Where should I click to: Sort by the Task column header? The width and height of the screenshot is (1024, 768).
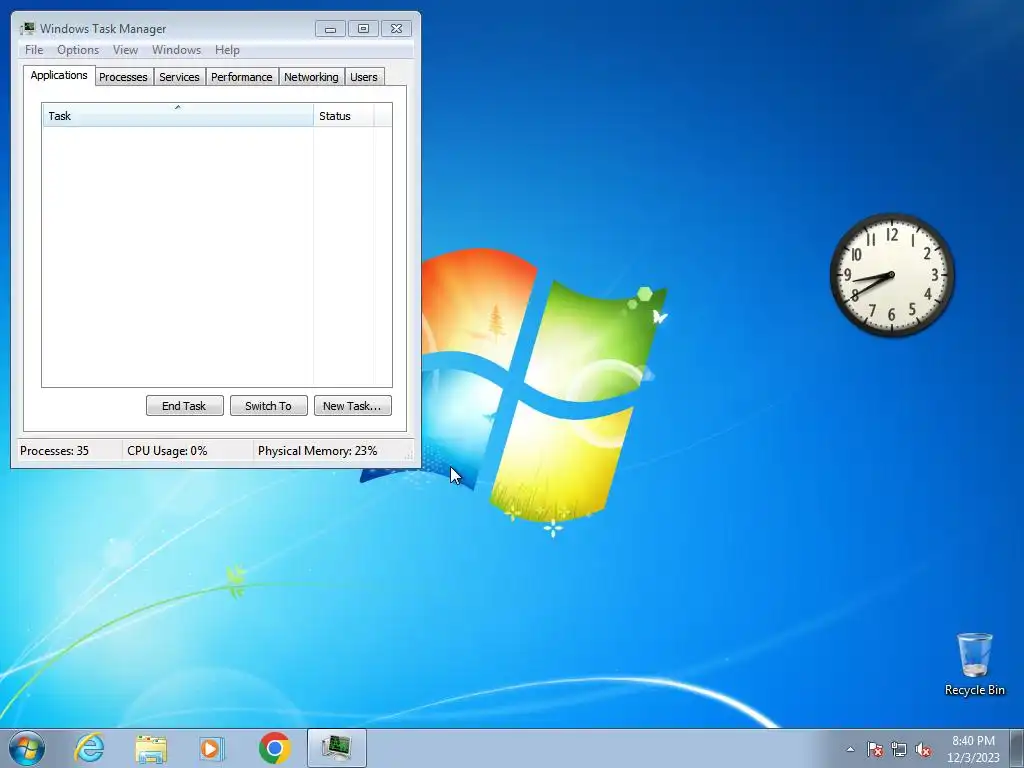coord(178,116)
